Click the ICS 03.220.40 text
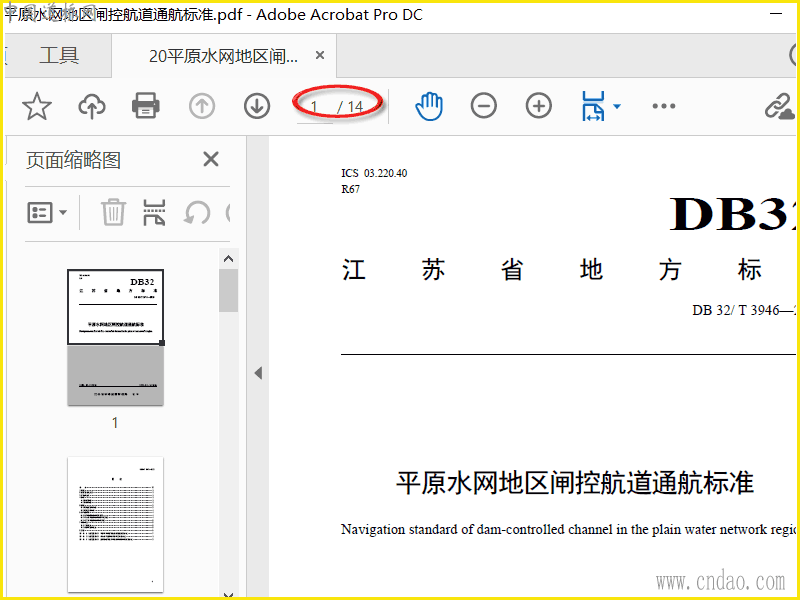This screenshot has height=600, width=800. 374,173
